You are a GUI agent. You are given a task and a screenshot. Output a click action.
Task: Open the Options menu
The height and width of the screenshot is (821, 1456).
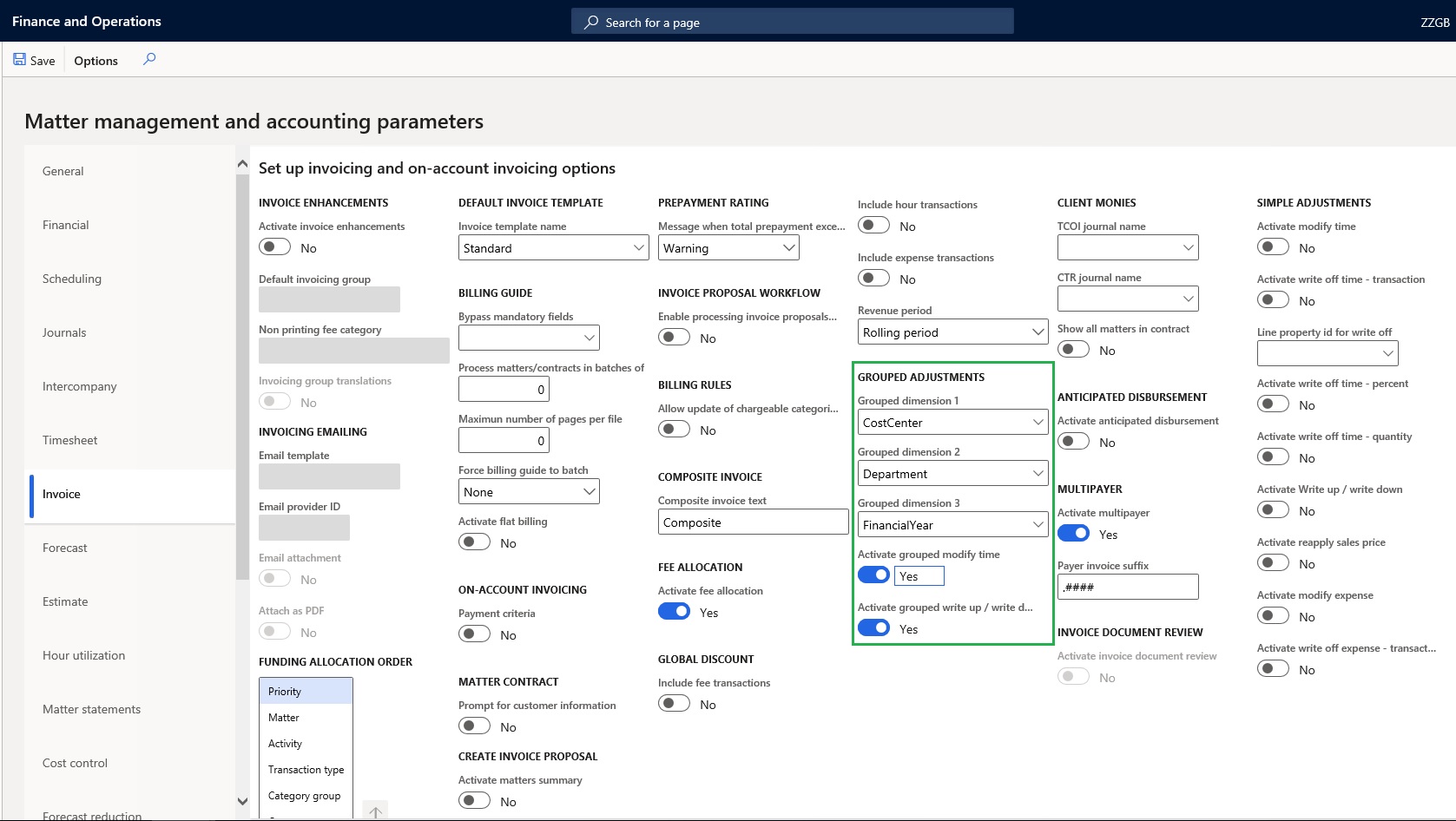(x=96, y=60)
